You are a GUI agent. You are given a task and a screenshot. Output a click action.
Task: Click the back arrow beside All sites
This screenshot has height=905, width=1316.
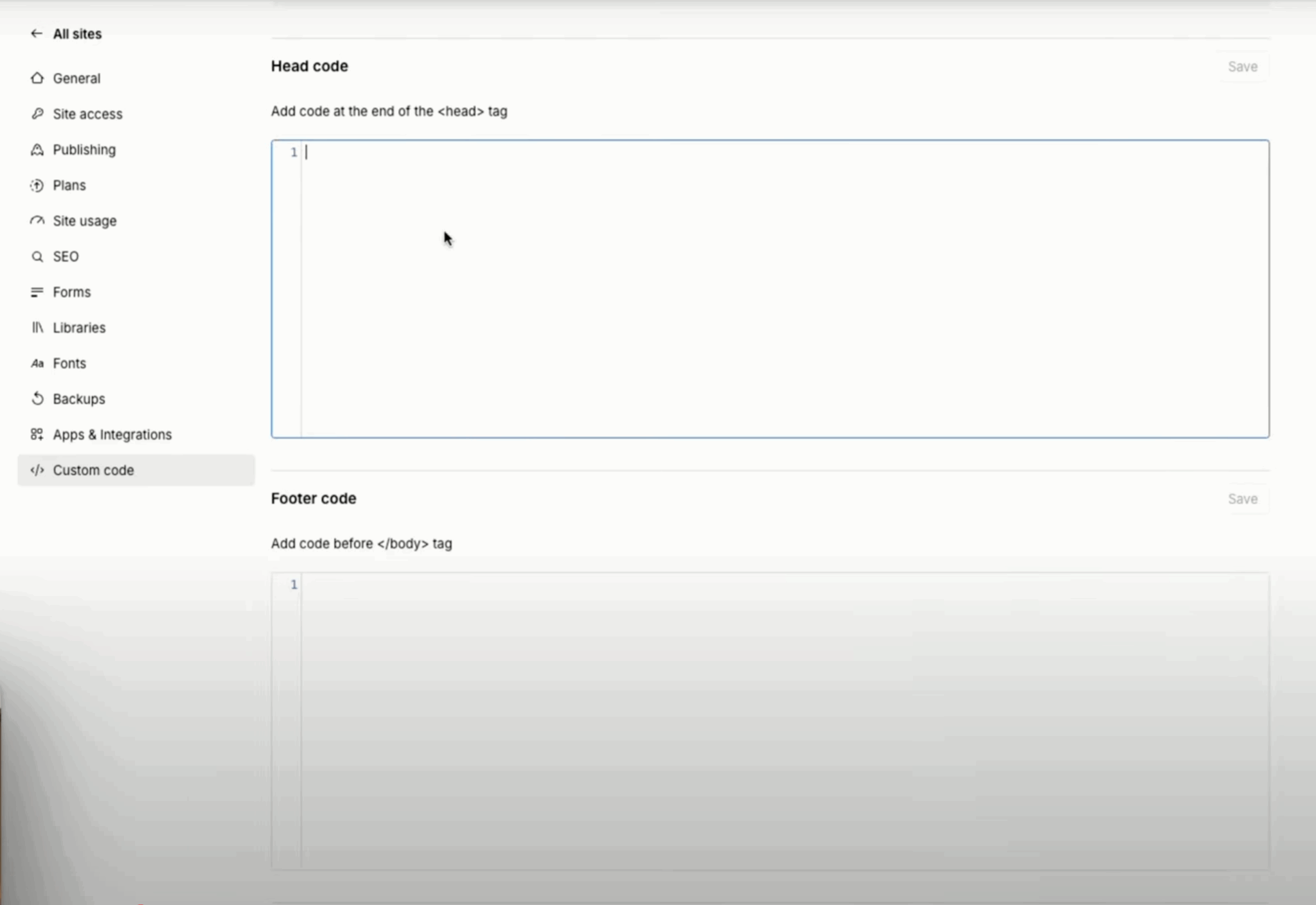point(37,33)
